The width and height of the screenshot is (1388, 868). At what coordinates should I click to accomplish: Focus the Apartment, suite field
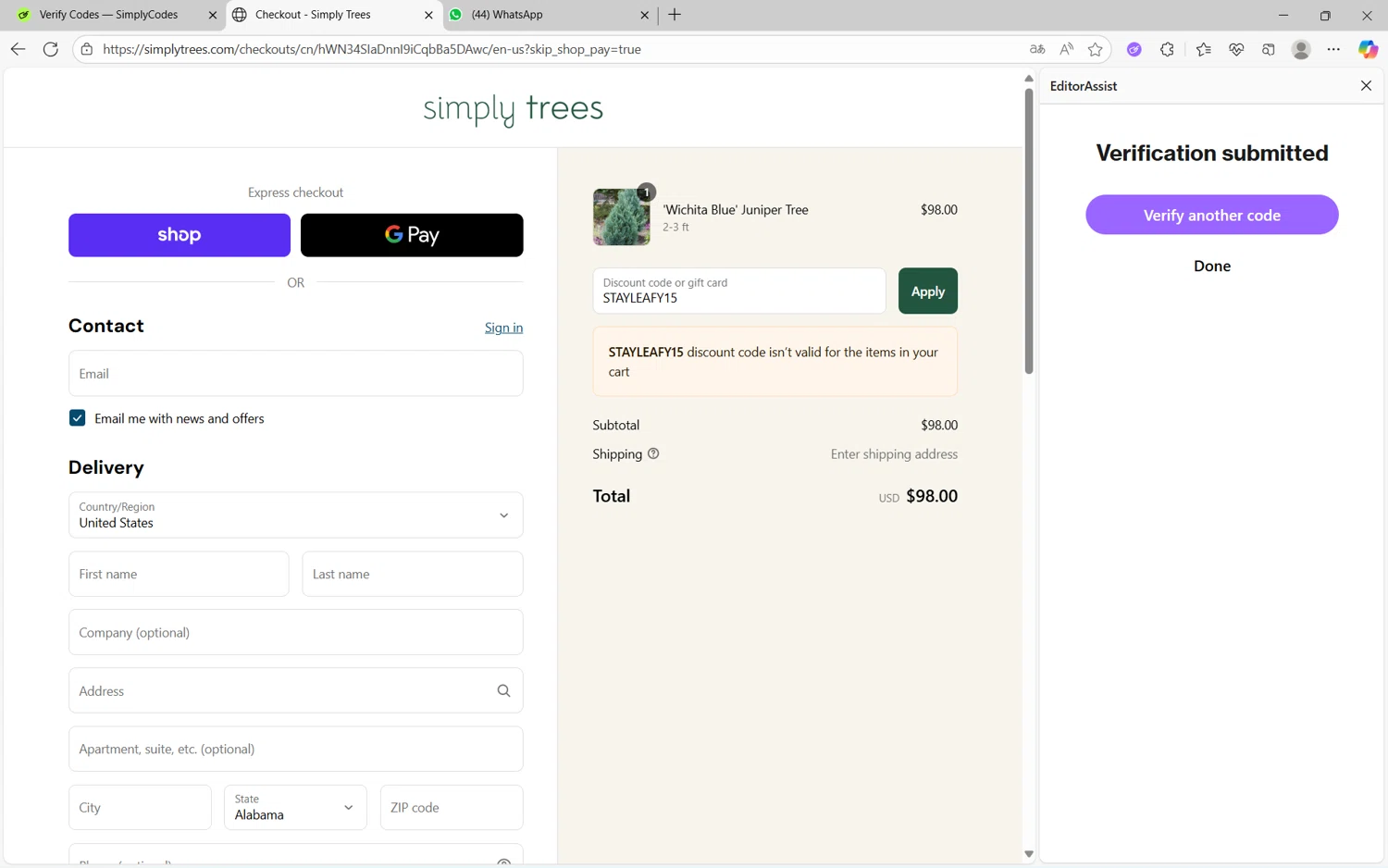(x=295, y=749)
